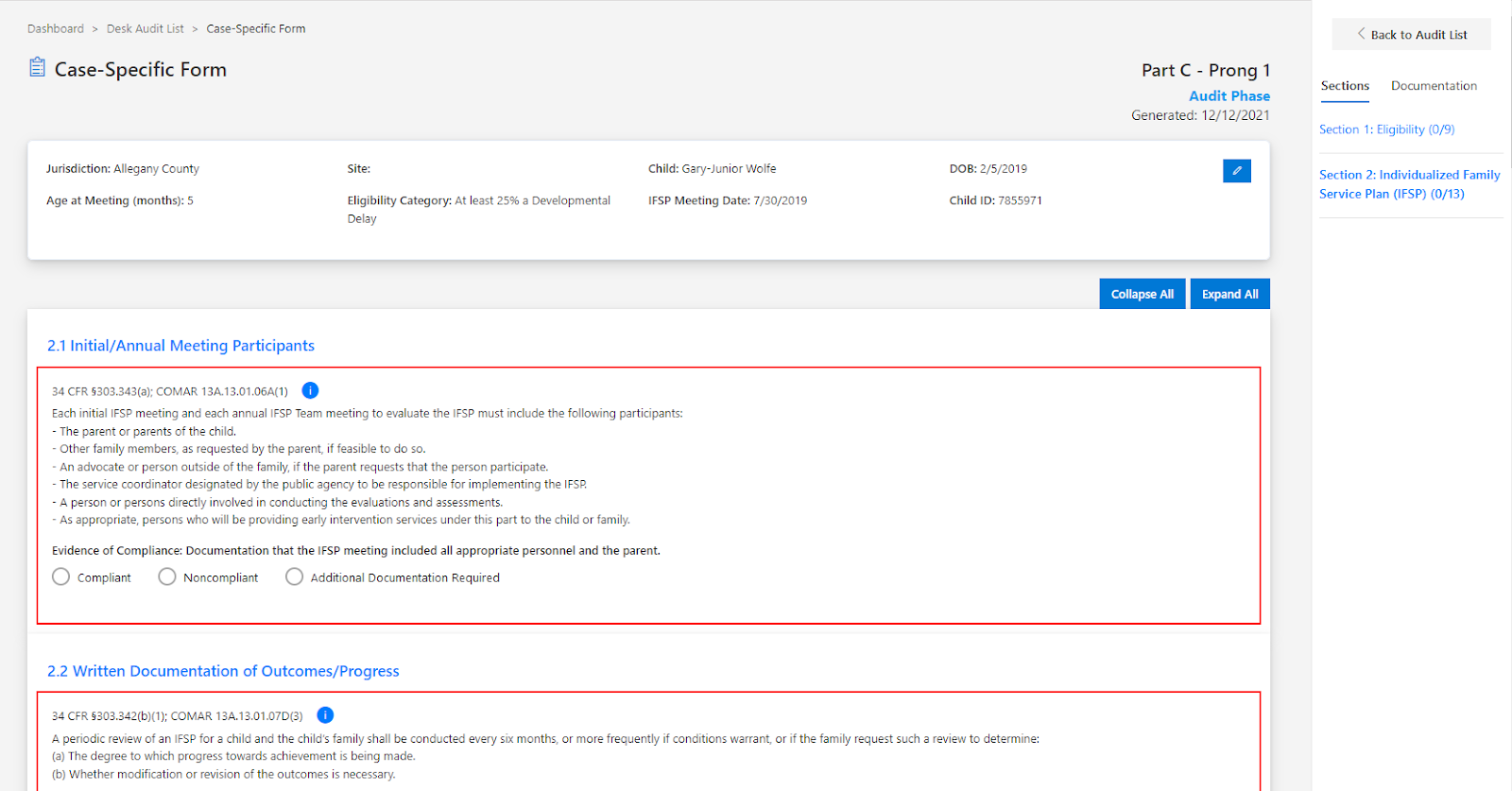Expand all form sections
This screenshot has width=1512, height=791.
1229,294
